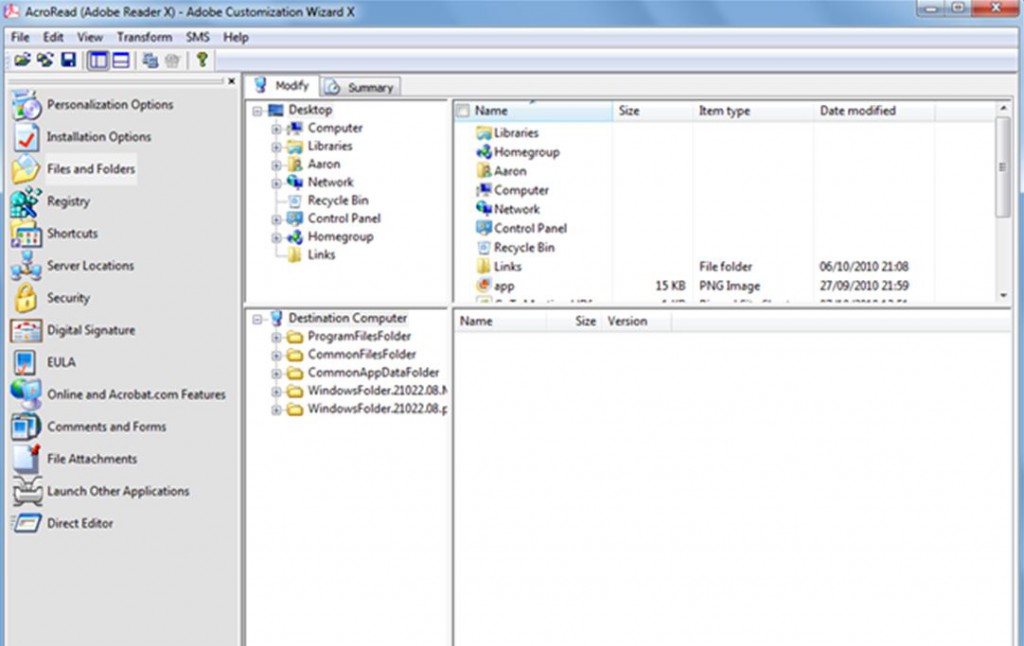
Task: Open the Registry icon in sidebar
Action: [26, 201]
